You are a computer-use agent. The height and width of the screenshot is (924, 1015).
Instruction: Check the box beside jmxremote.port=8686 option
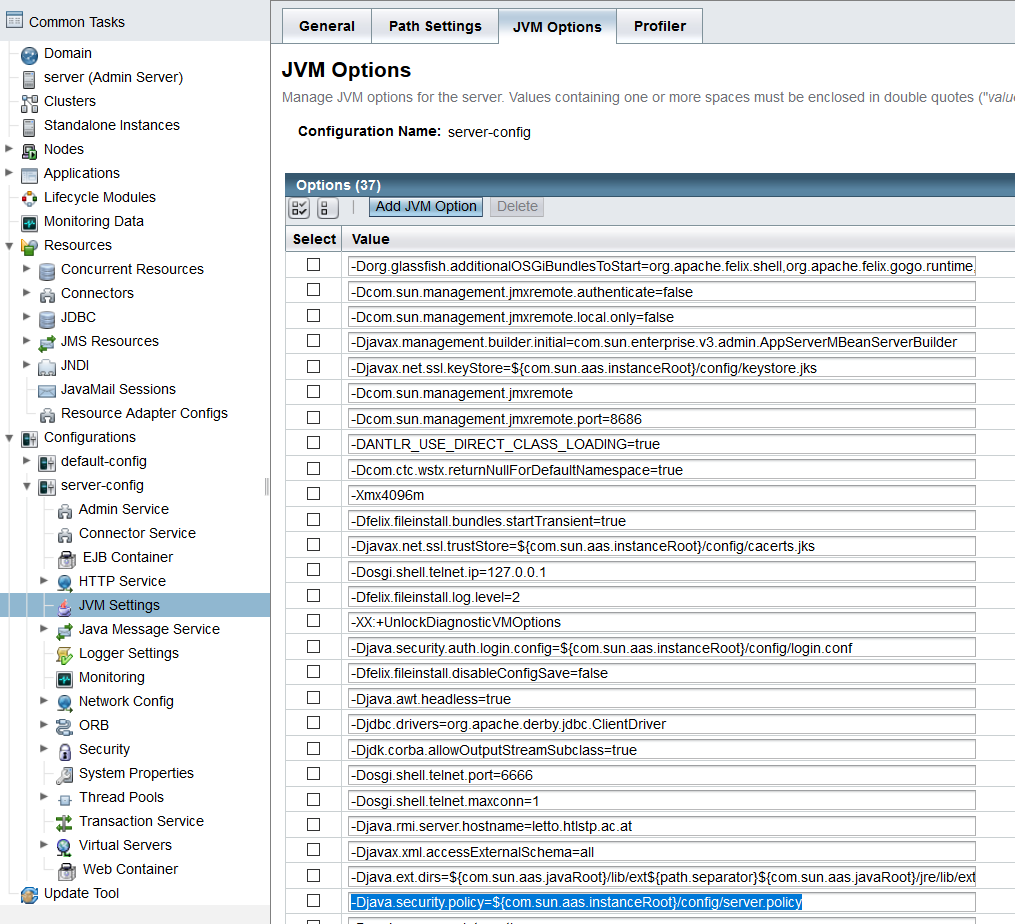[x=314, y=417]
